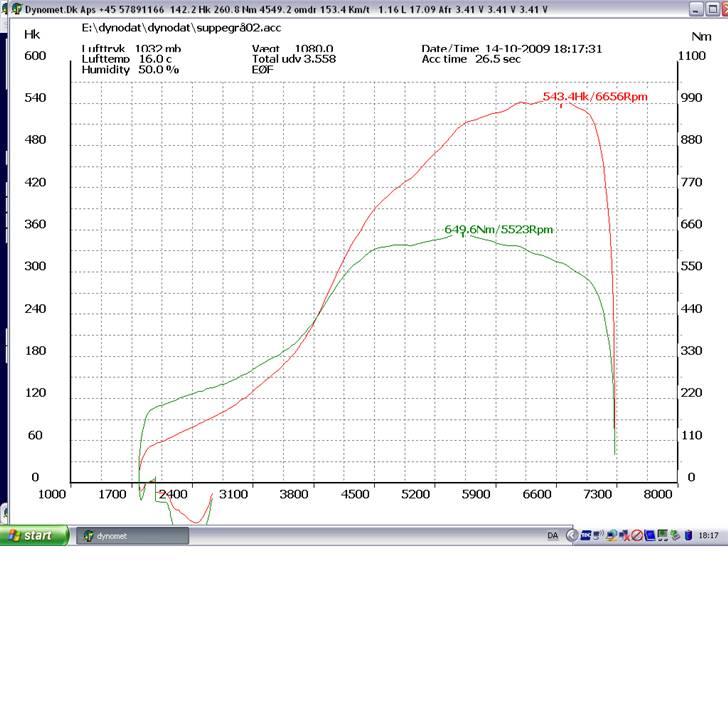Click the red prohibition circle tray icon
This screenshot has width=728, height=710.
coord(636,536)
